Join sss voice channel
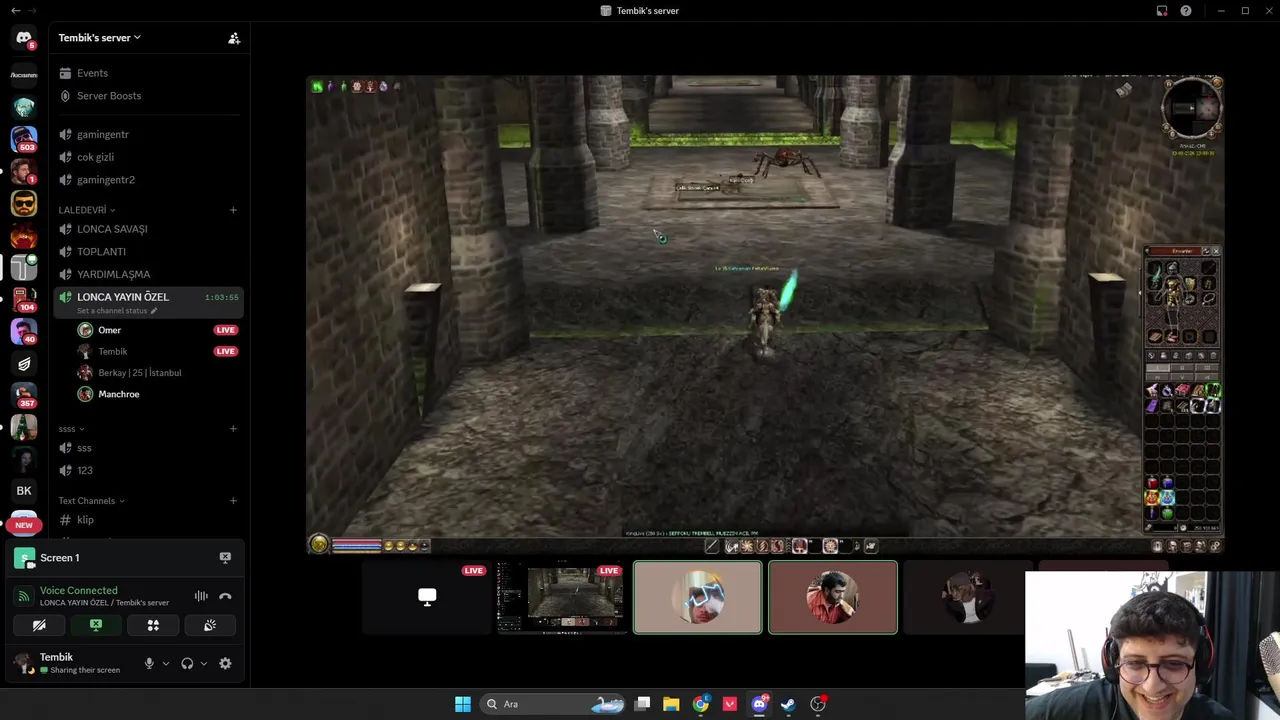This screenshot has width=1280, height=720. coord(149,448)
